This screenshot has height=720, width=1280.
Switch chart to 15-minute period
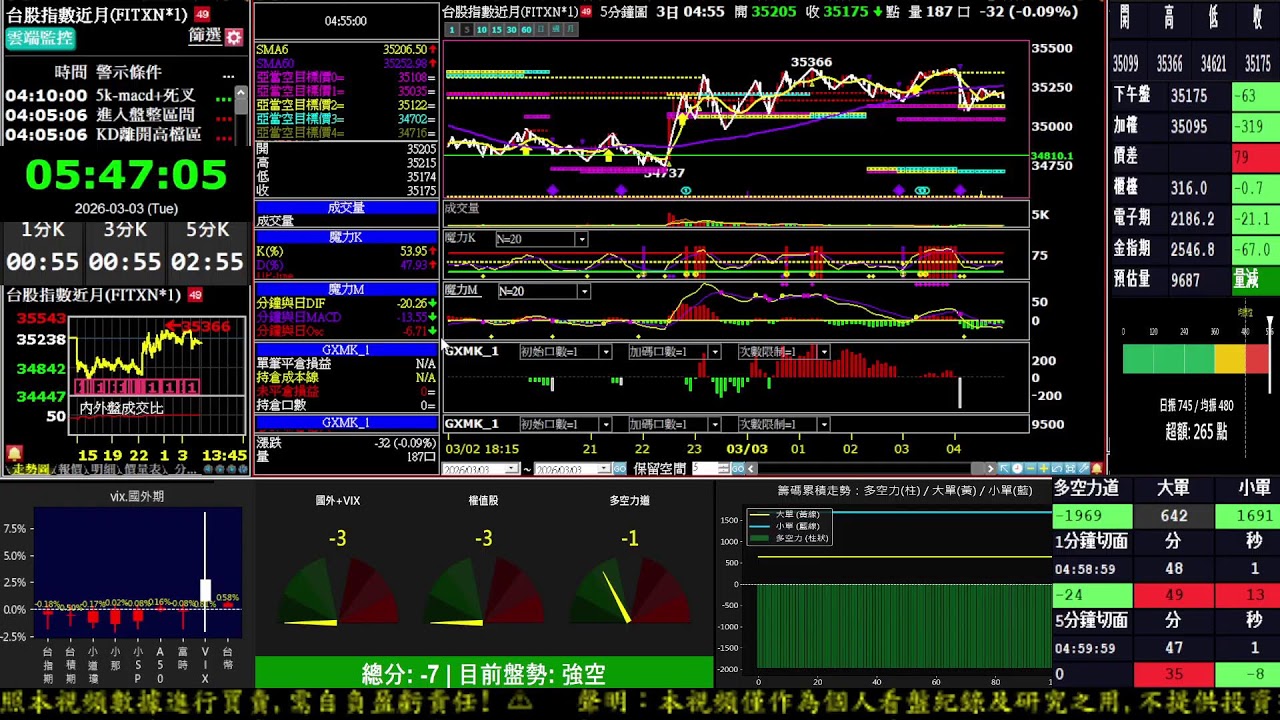pyautogui.click(x=497, y=30)
